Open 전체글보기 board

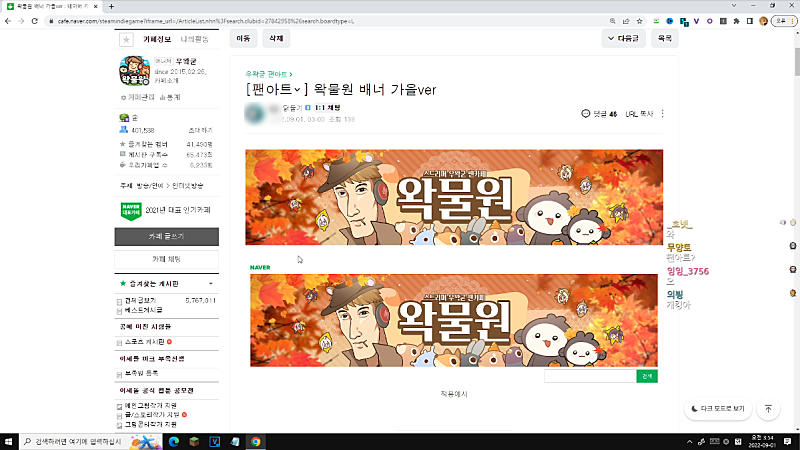[x=141, y=301]
